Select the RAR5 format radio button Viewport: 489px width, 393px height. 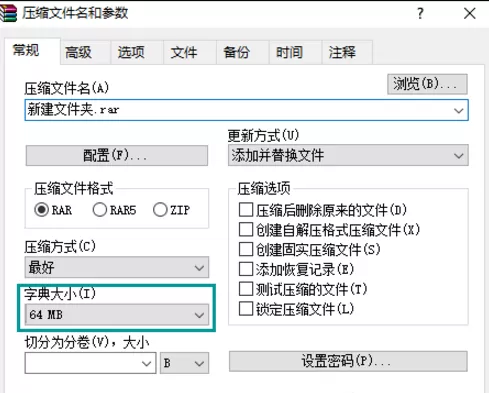pos(100,210)
